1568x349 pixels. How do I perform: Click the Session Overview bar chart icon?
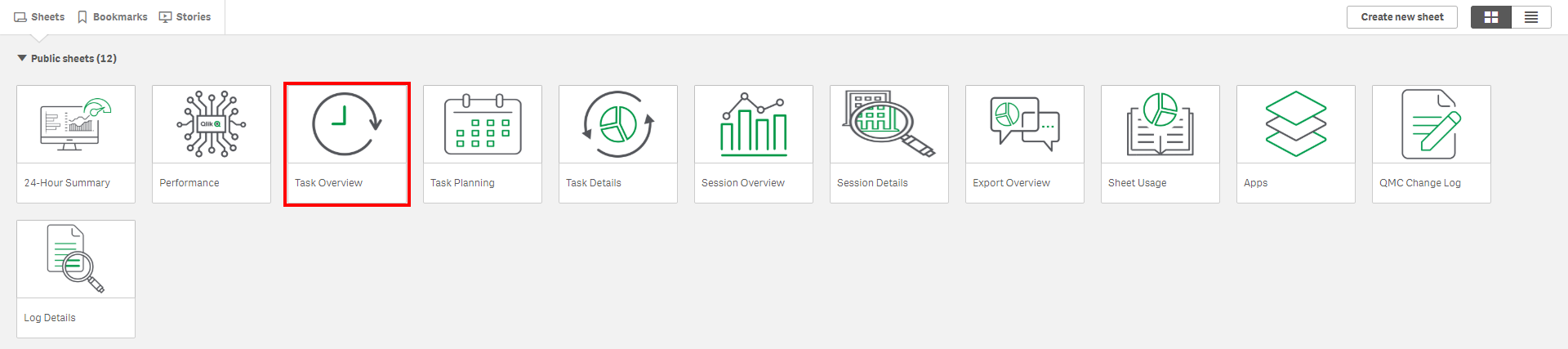754,125
